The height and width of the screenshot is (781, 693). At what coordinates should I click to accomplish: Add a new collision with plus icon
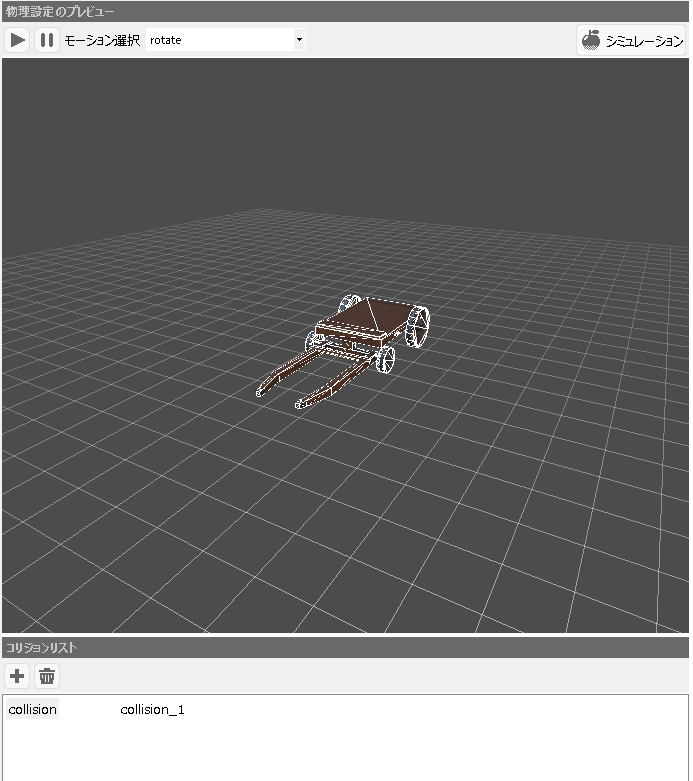[17, 676]
